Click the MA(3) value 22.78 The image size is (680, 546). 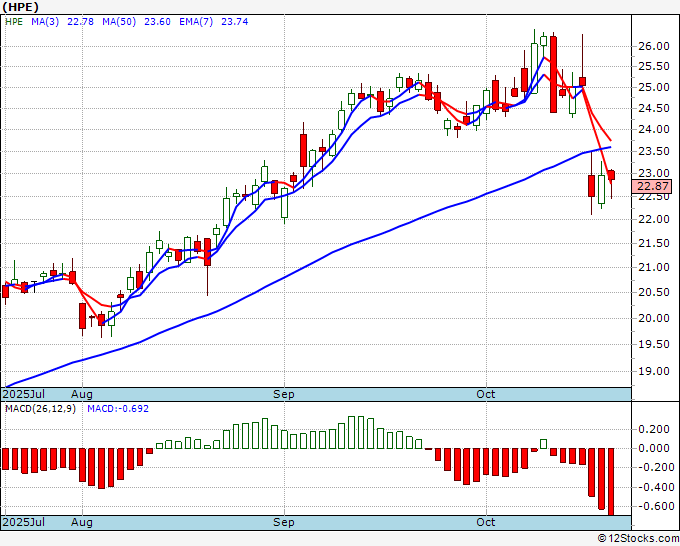[80, 22]
